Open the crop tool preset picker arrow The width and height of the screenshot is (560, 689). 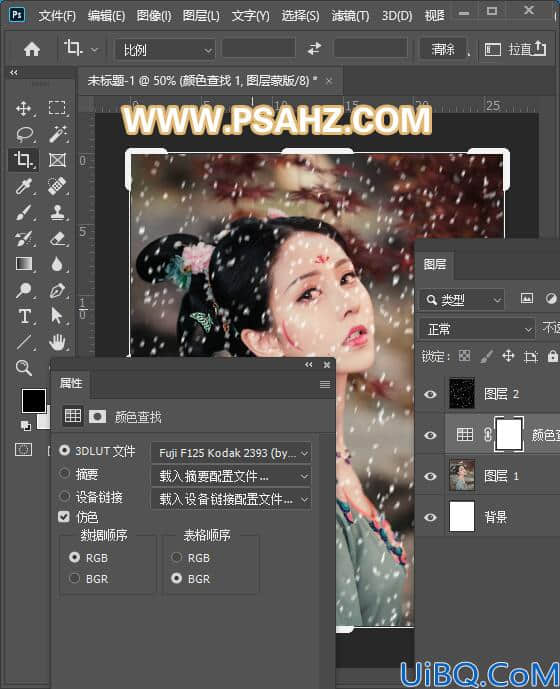pos(95,50)
